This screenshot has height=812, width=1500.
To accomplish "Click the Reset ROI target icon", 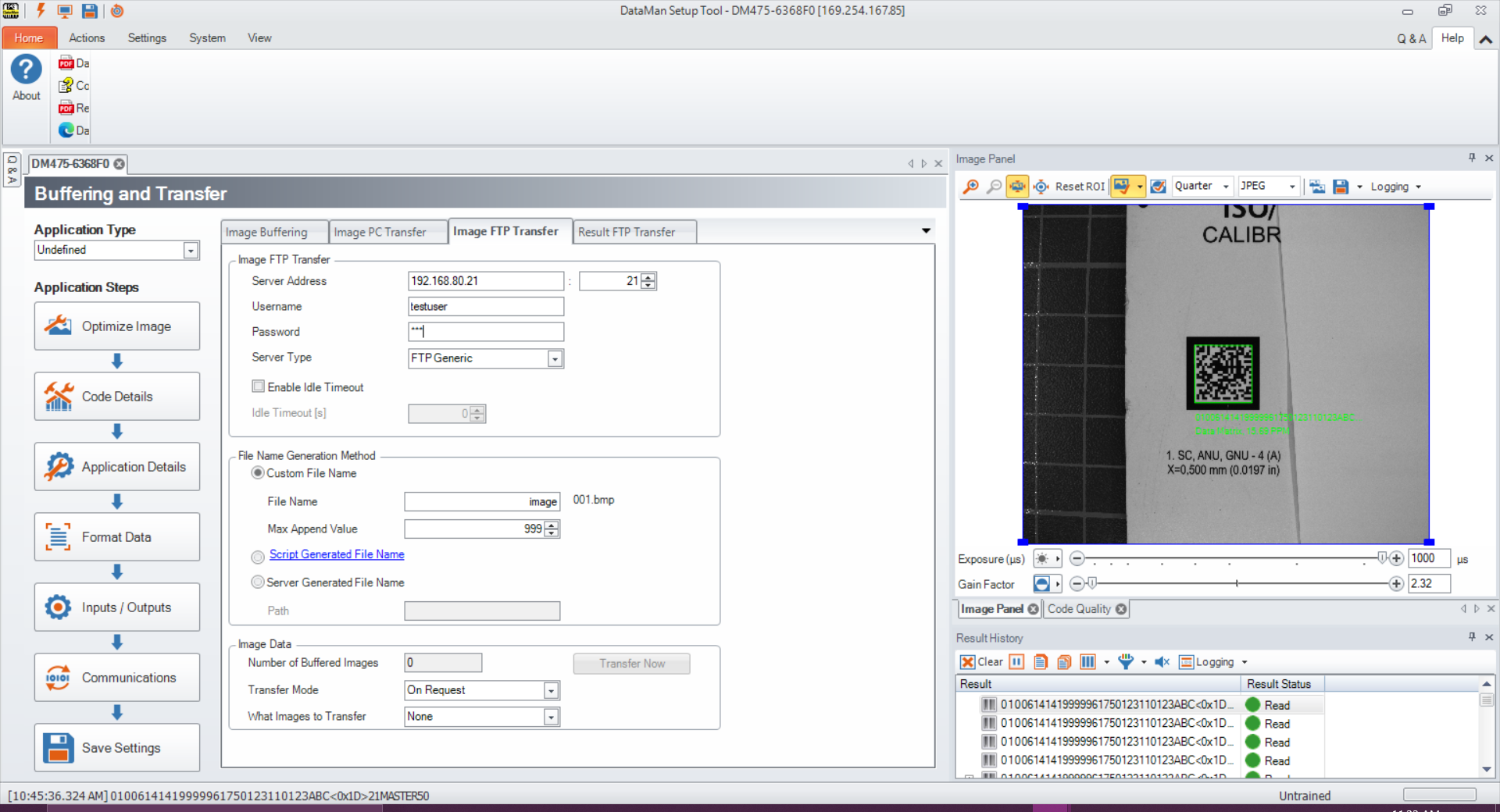I will (x=1041, y=187).
